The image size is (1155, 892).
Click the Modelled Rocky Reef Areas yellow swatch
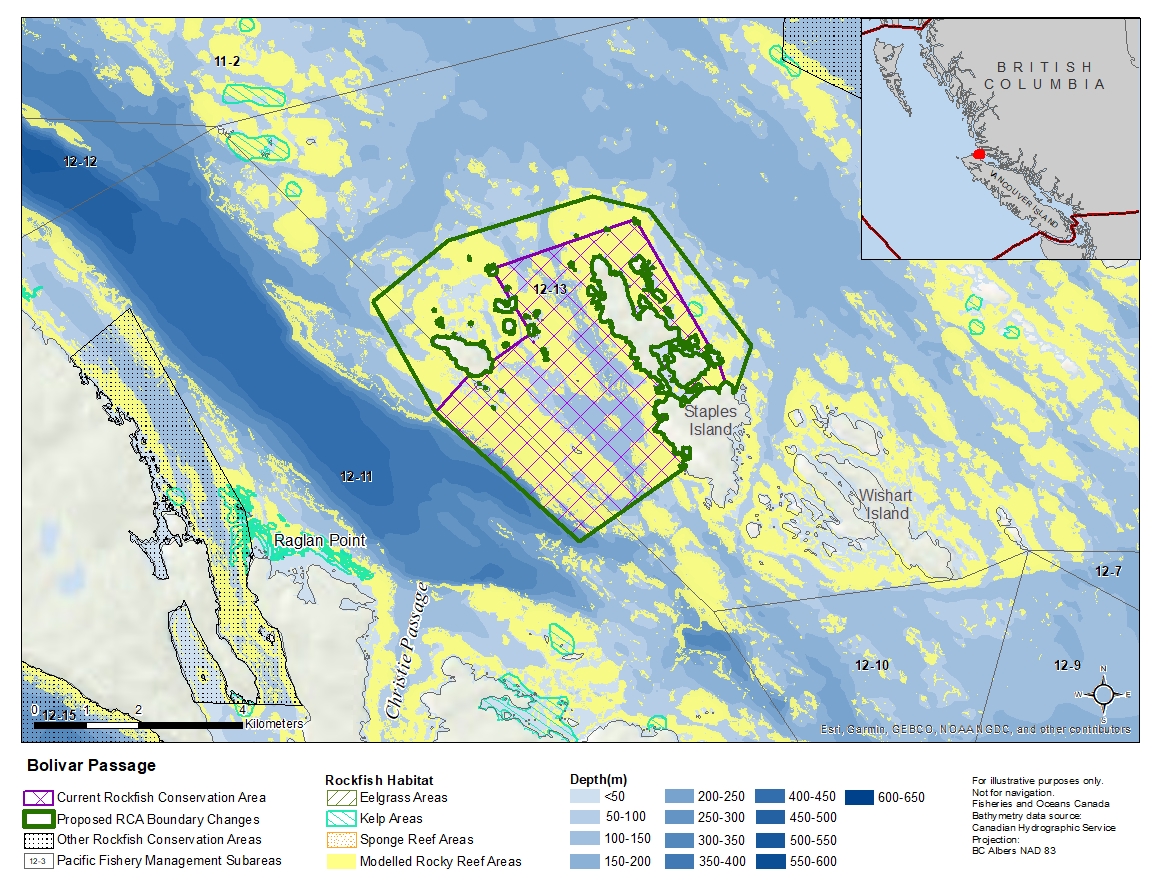(x=341, y=860)
